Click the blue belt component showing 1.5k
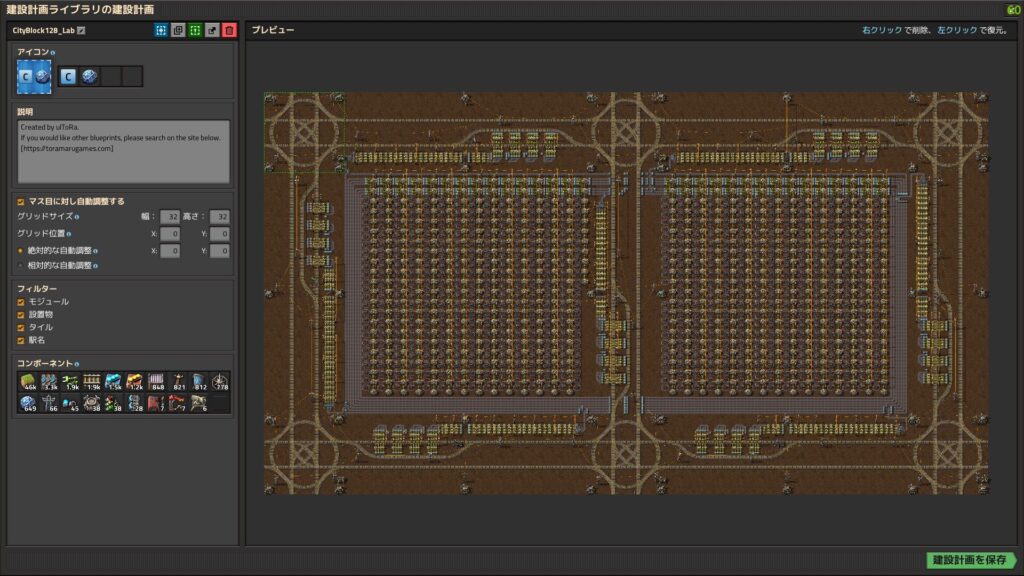 [x=113, y=382]
